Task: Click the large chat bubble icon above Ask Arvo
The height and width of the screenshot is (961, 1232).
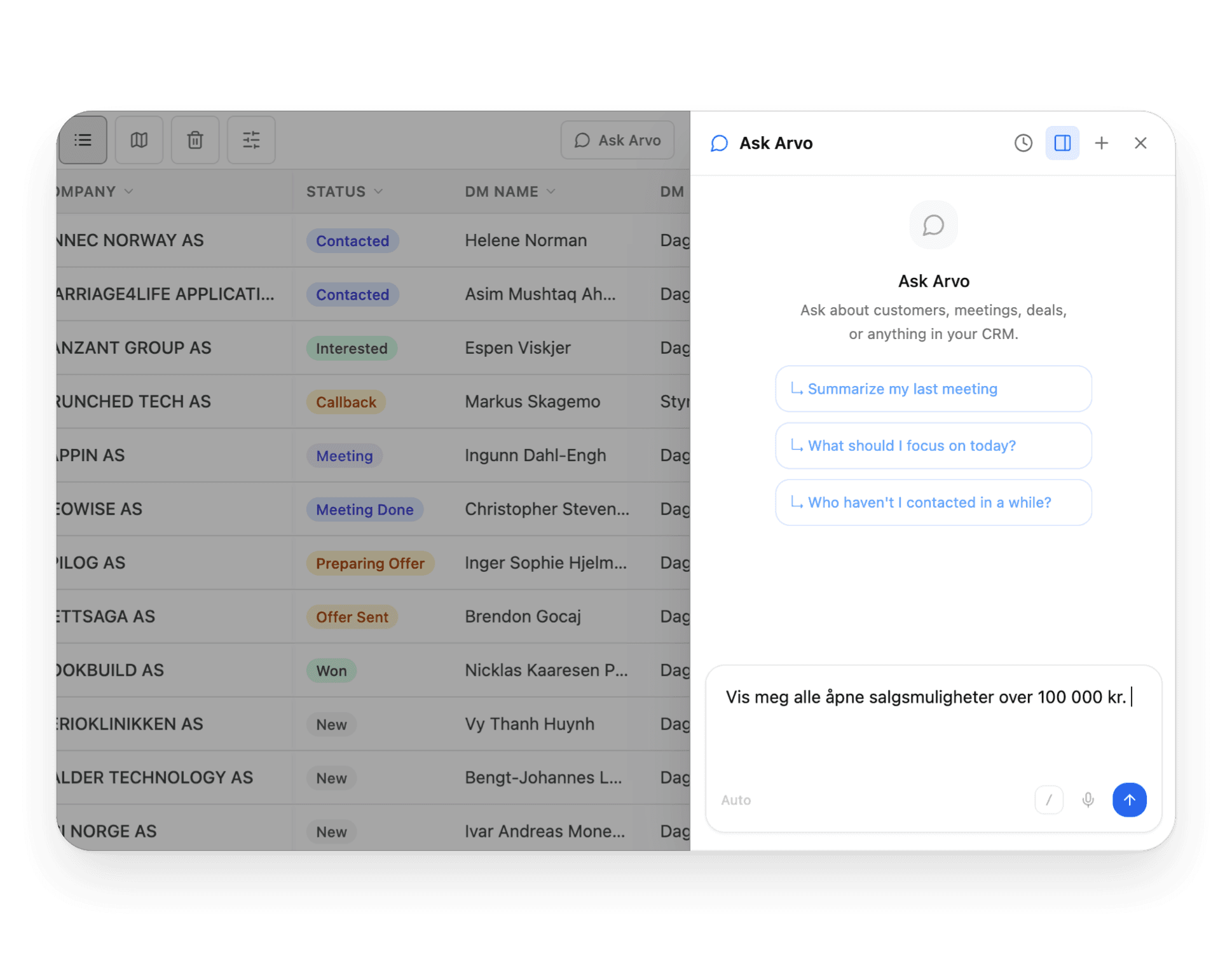Action: 933,225
